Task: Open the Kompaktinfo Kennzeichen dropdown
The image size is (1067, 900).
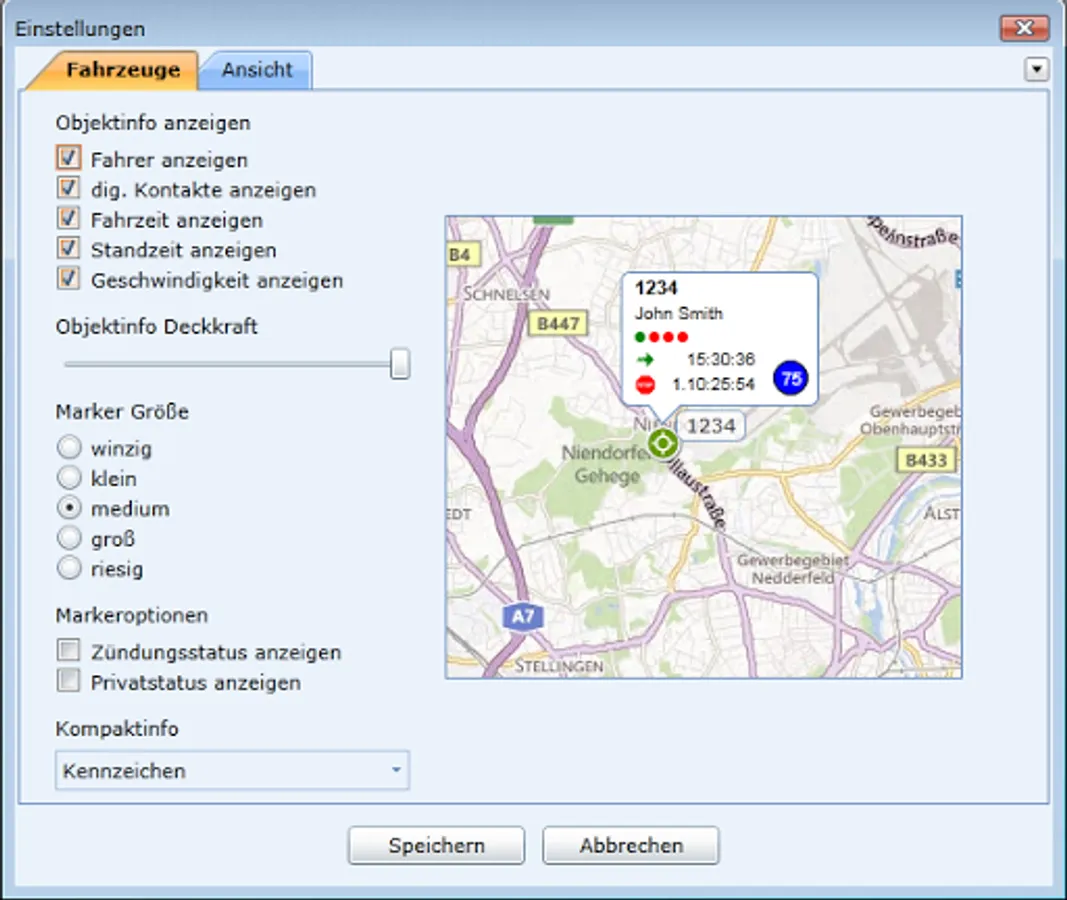Action: [232, 770]
